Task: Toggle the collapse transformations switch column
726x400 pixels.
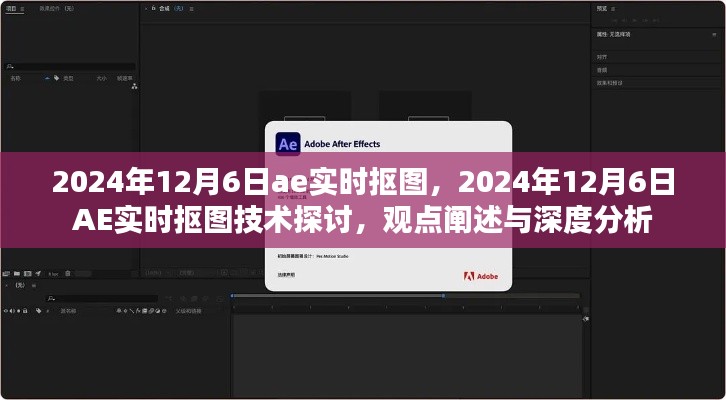Action: click(125, 311)
